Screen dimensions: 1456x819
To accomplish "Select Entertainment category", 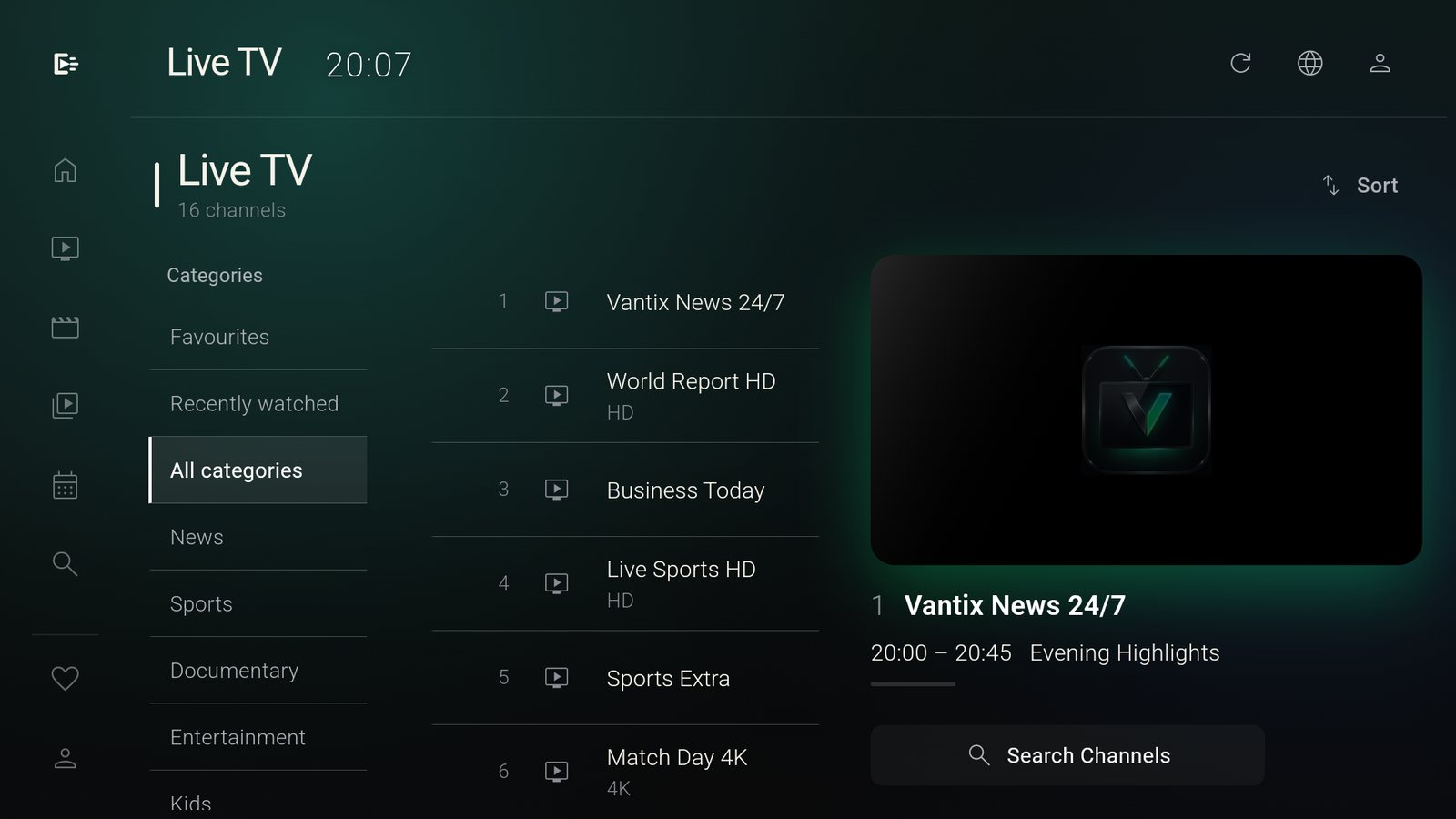I will (x=258, y=737).
